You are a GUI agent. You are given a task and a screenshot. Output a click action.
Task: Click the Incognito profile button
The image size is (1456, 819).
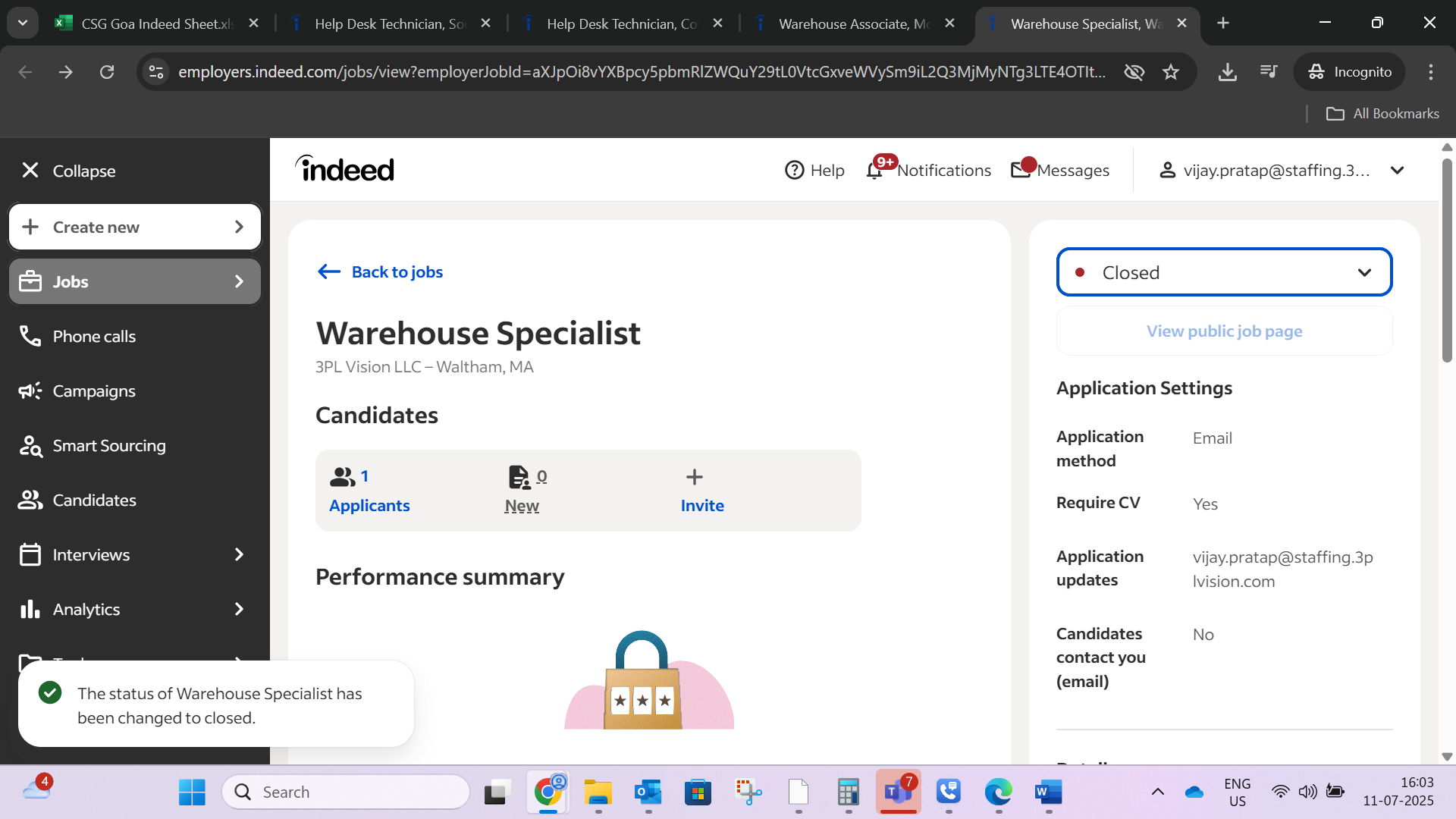(x=1349, y=72)
